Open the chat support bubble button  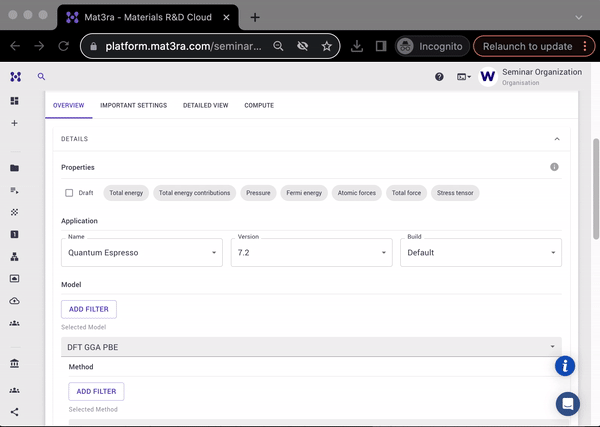(568, 404)
